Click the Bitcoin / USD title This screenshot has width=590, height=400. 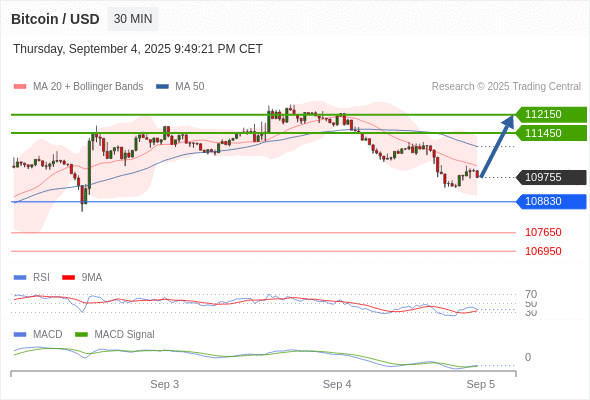pos(55,19)
